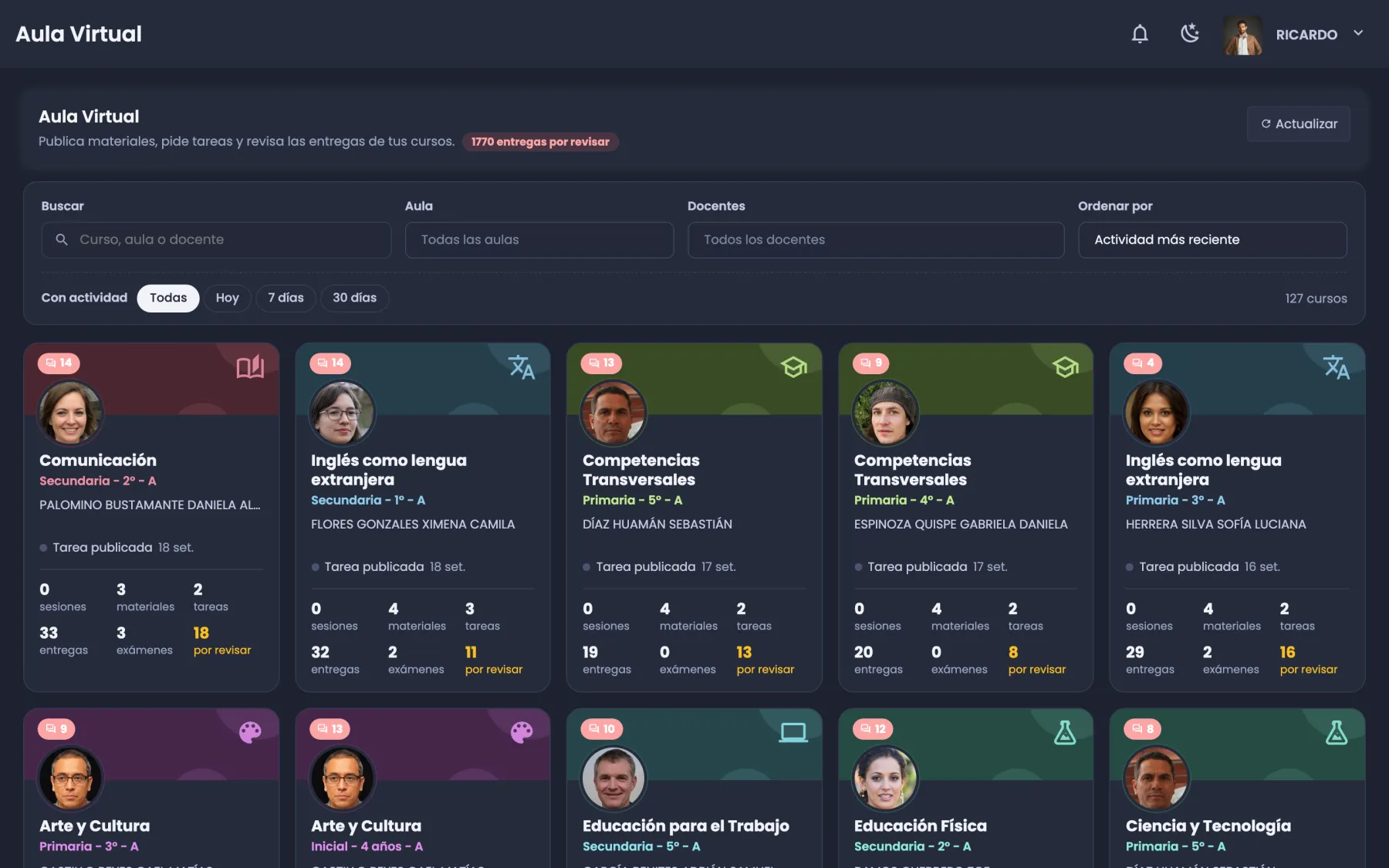Click the 10 comments badge on Educación para el Trabajo card
Image resolution: width=1389 pixels, height=868 pixels.
[602, 729]
